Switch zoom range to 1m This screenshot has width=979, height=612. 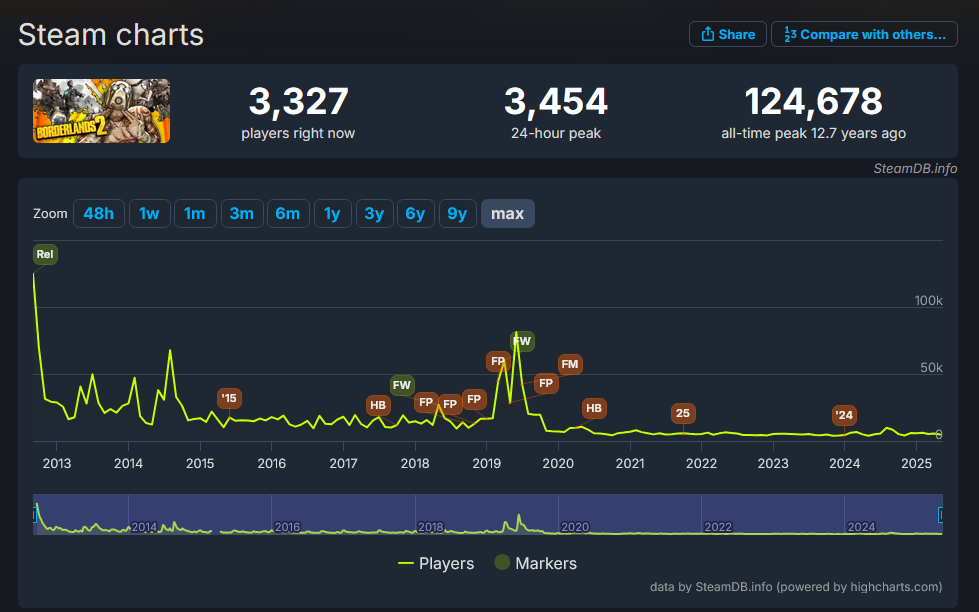tap(195, 214)
